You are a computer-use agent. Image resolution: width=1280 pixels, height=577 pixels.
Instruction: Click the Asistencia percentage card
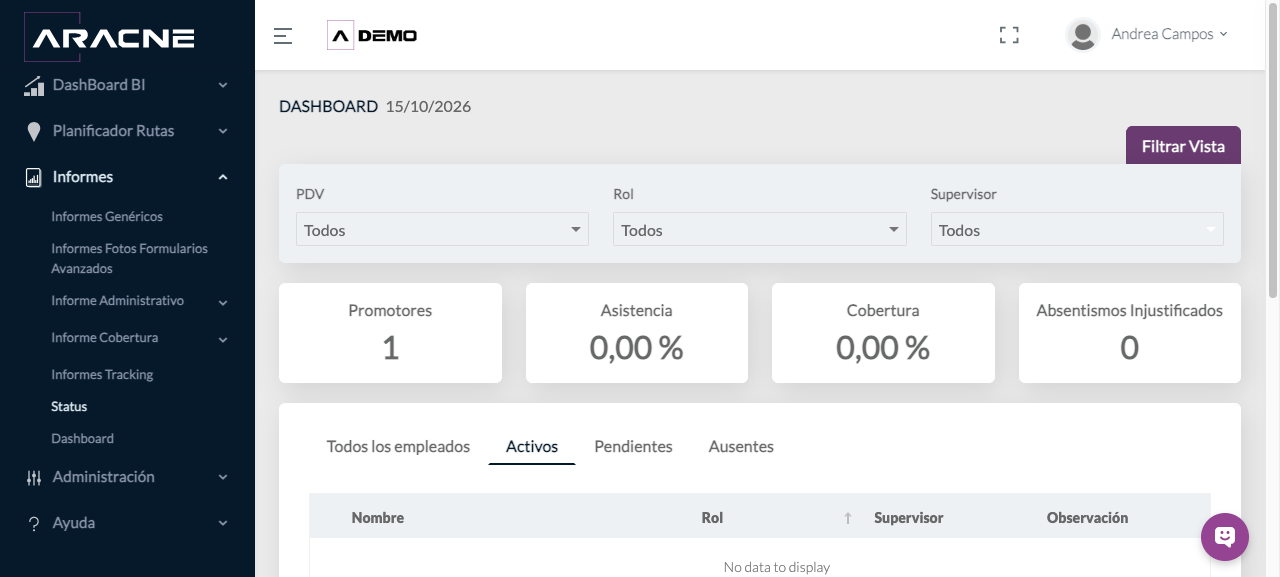(x=637, y=332)
